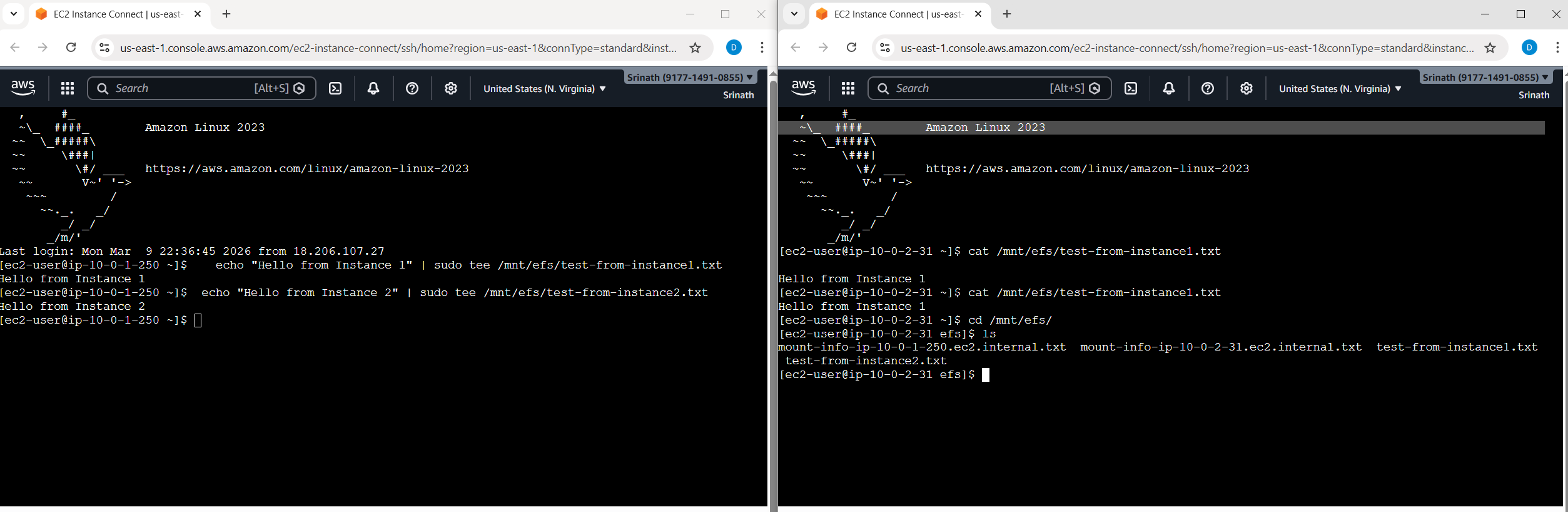1568x512 pixels.
Task: Open Srinath account menu in left window
Action: (690, 78)
